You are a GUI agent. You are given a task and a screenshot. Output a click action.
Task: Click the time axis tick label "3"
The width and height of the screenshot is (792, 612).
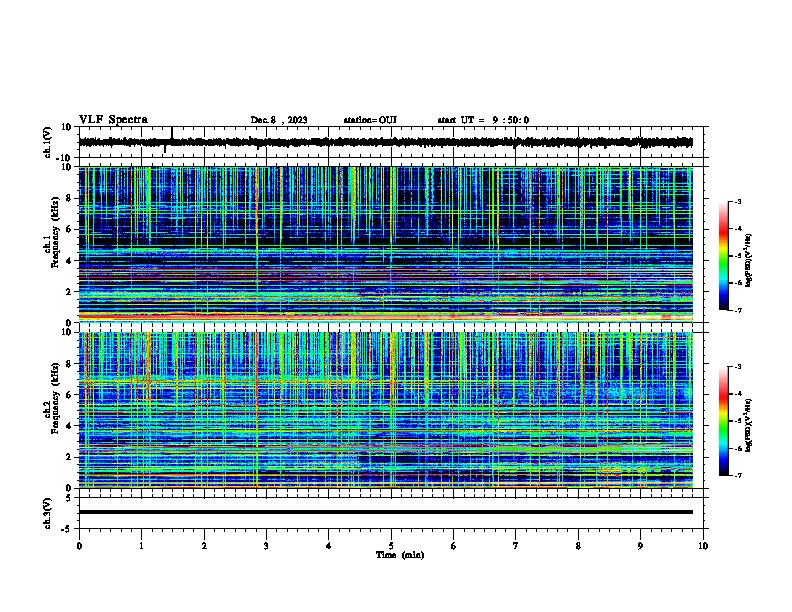[266, 546]
